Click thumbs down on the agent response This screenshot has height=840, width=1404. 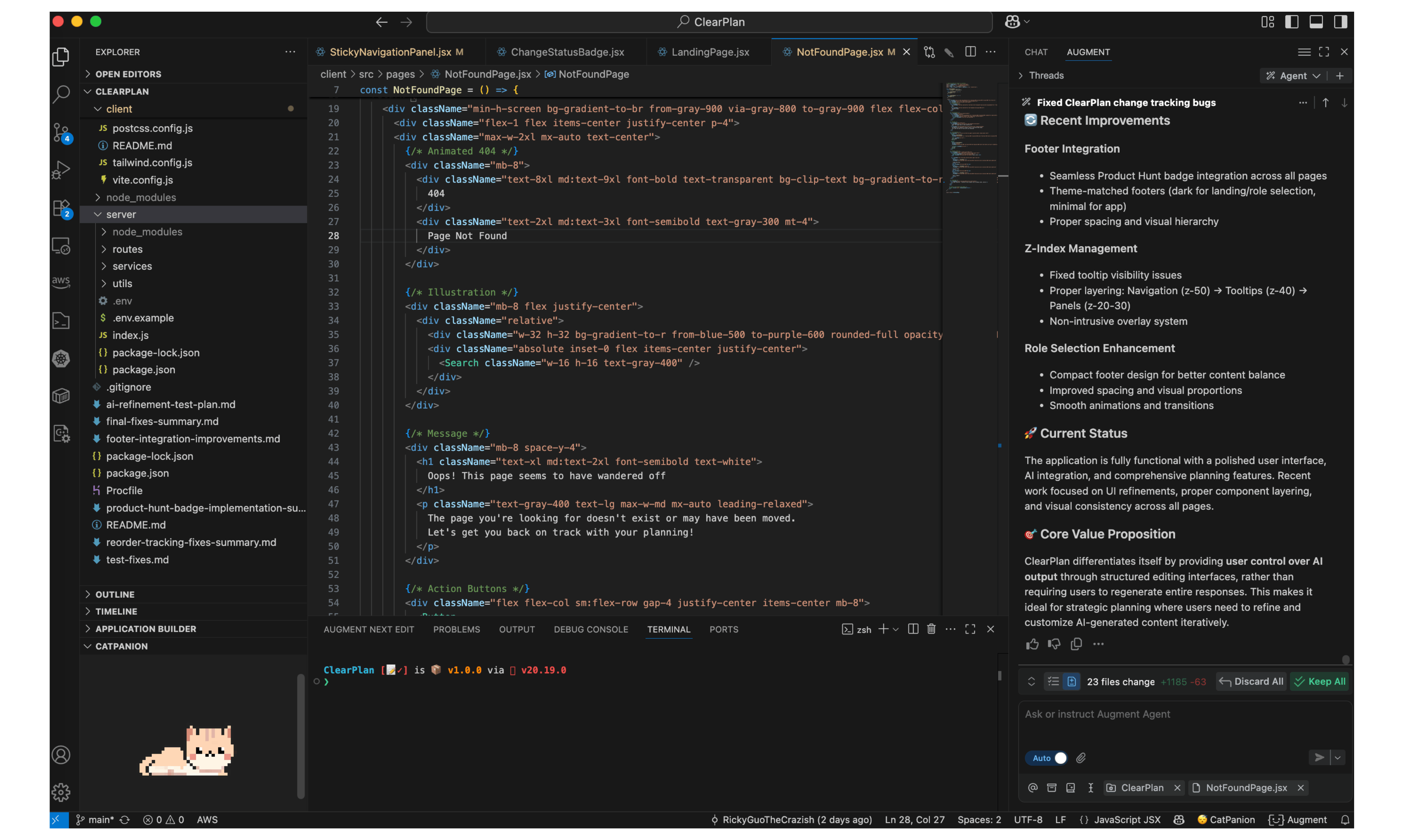coord(1054,644)
